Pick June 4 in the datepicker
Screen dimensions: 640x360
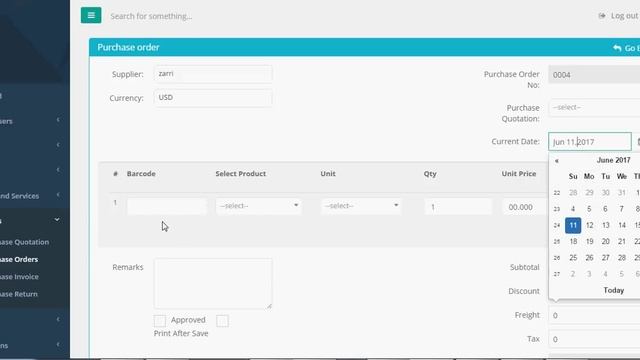tap(573, 209)
